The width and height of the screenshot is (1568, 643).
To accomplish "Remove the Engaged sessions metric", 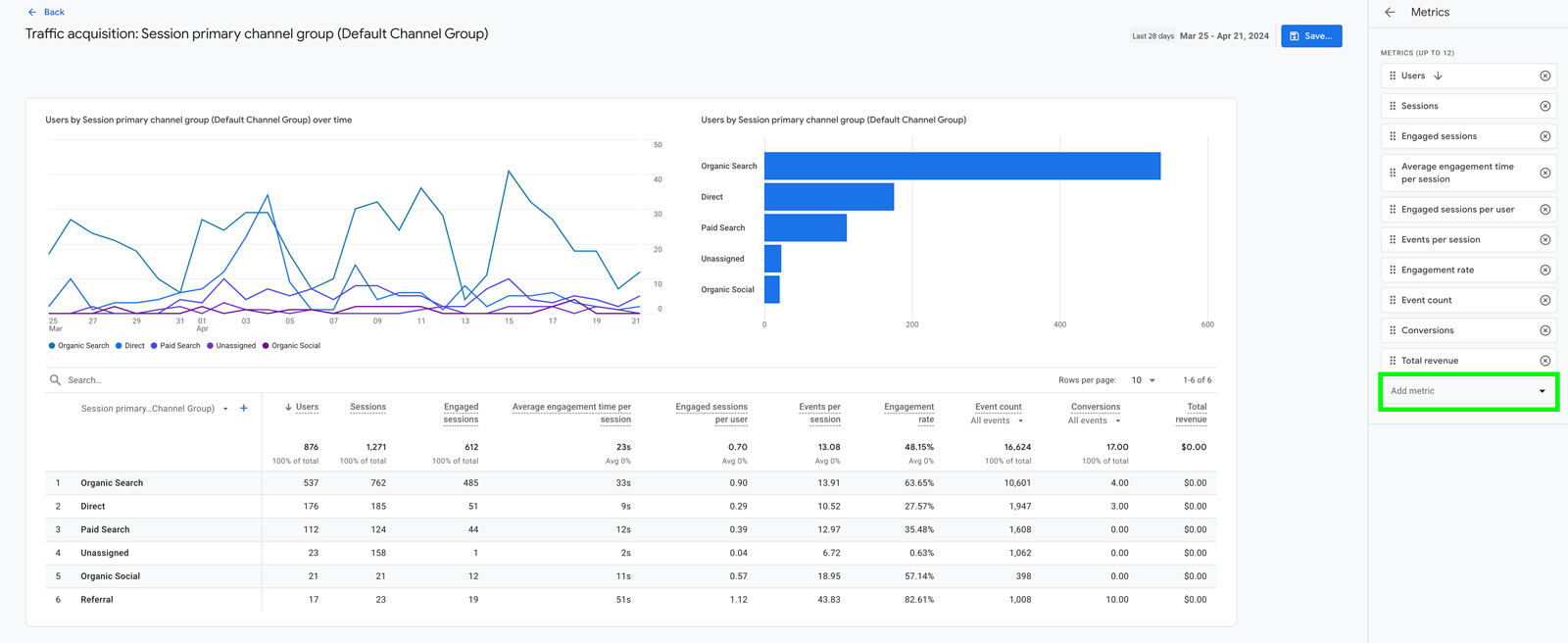I will 1544,136.
